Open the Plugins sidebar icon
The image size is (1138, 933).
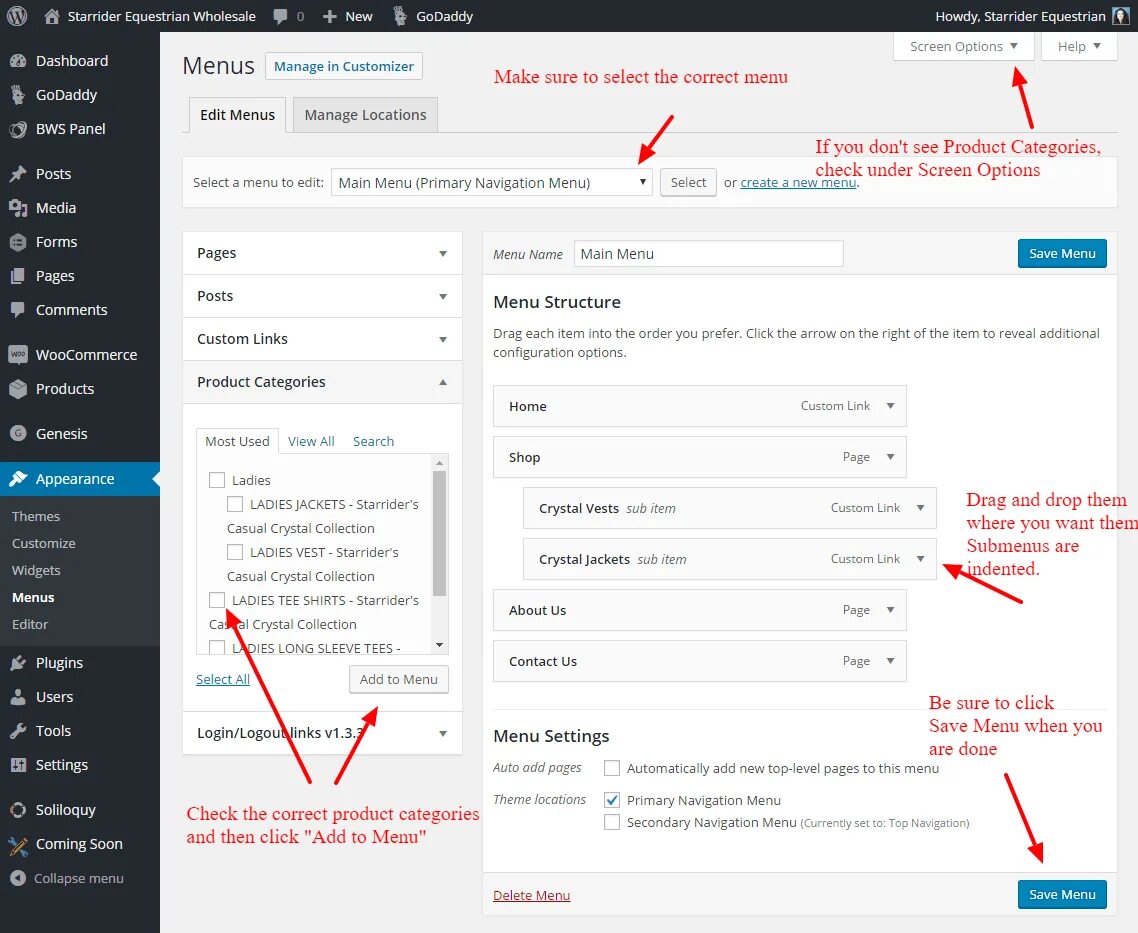tap(18, 663)
